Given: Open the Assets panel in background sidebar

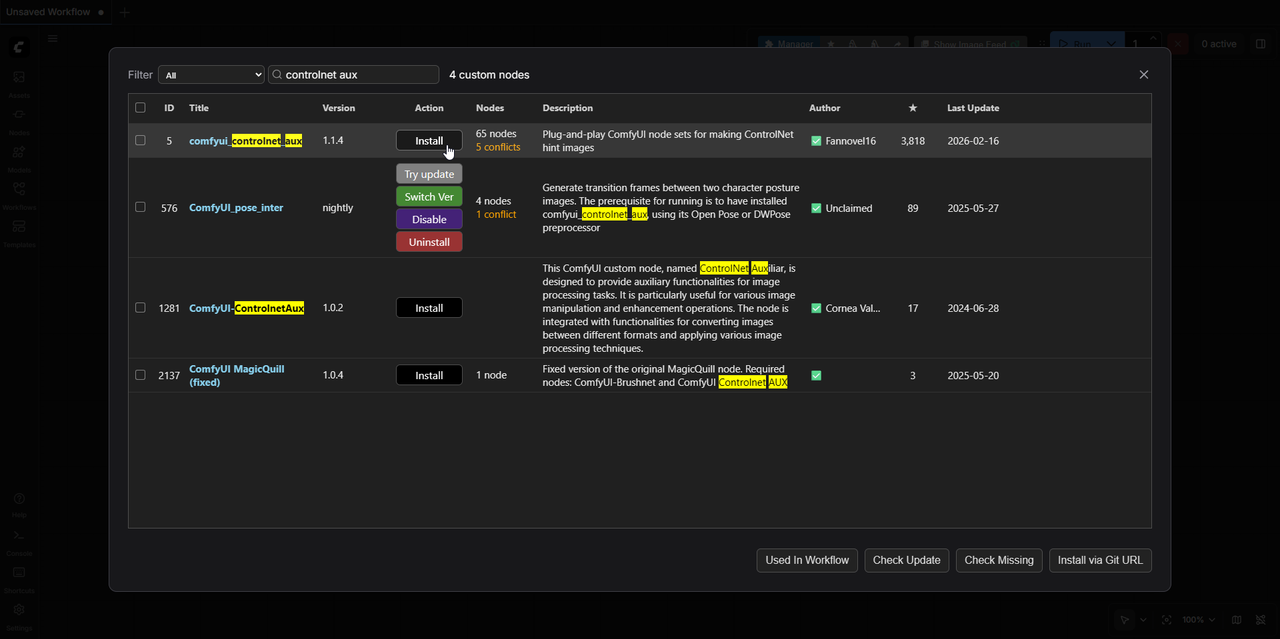Looking at the screenshot, I should pyautogui.click(x=19, y=82).
